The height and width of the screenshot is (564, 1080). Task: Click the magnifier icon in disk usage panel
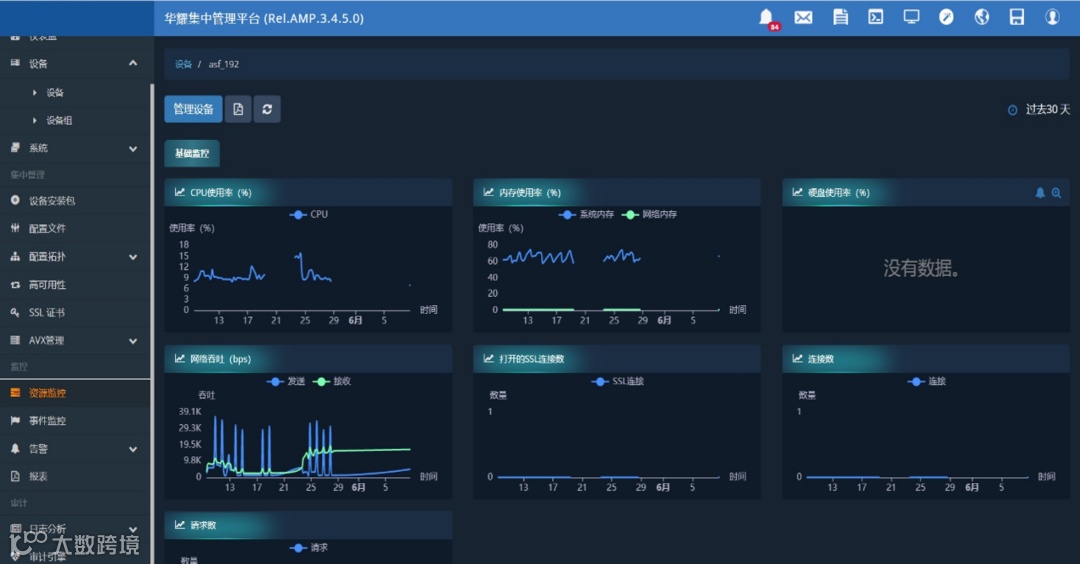point(1056,193)
